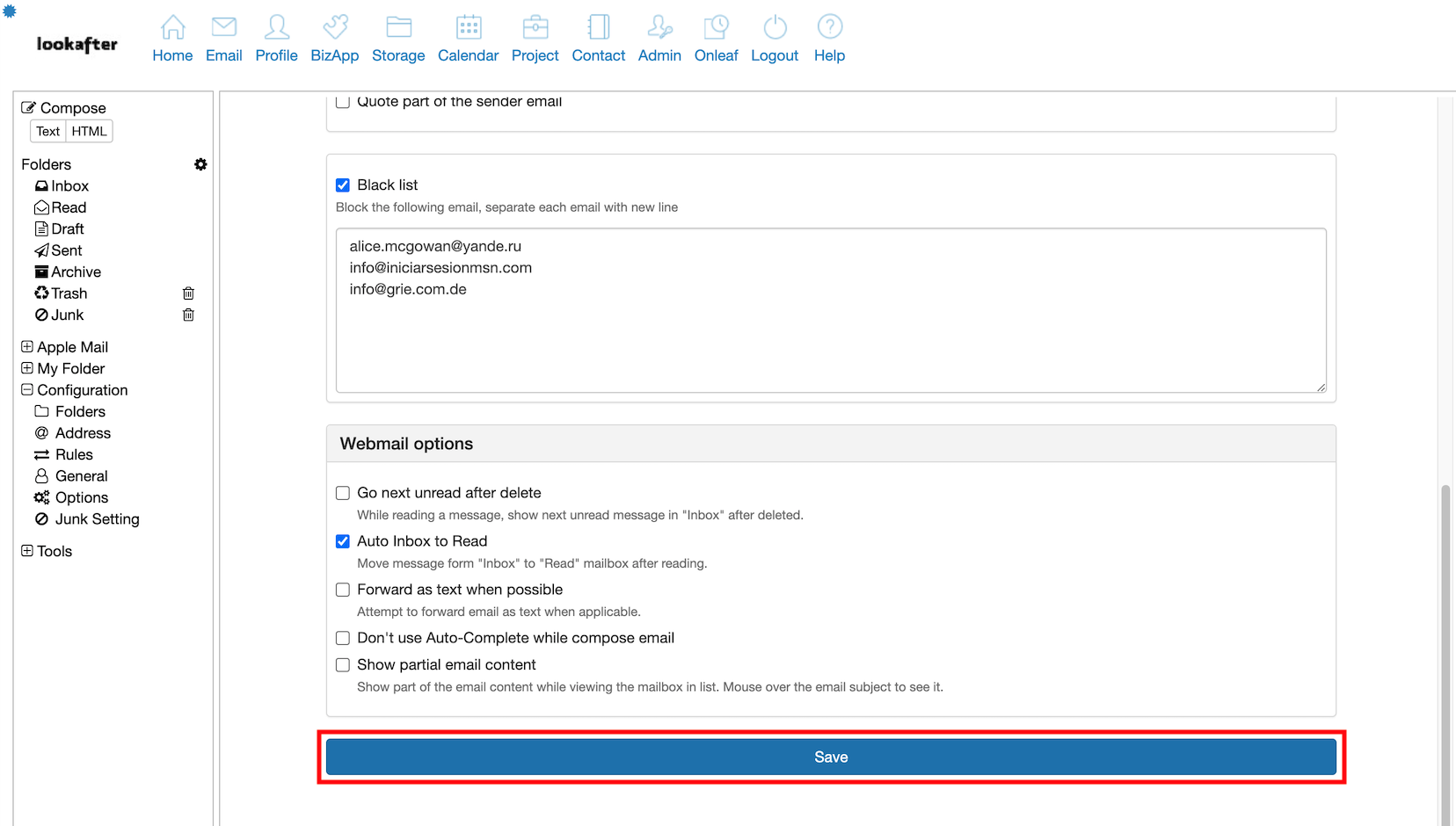Expand the Tools section
Image resolution: width=1456 pixels, height=826 pixels.
pos(27,551)
